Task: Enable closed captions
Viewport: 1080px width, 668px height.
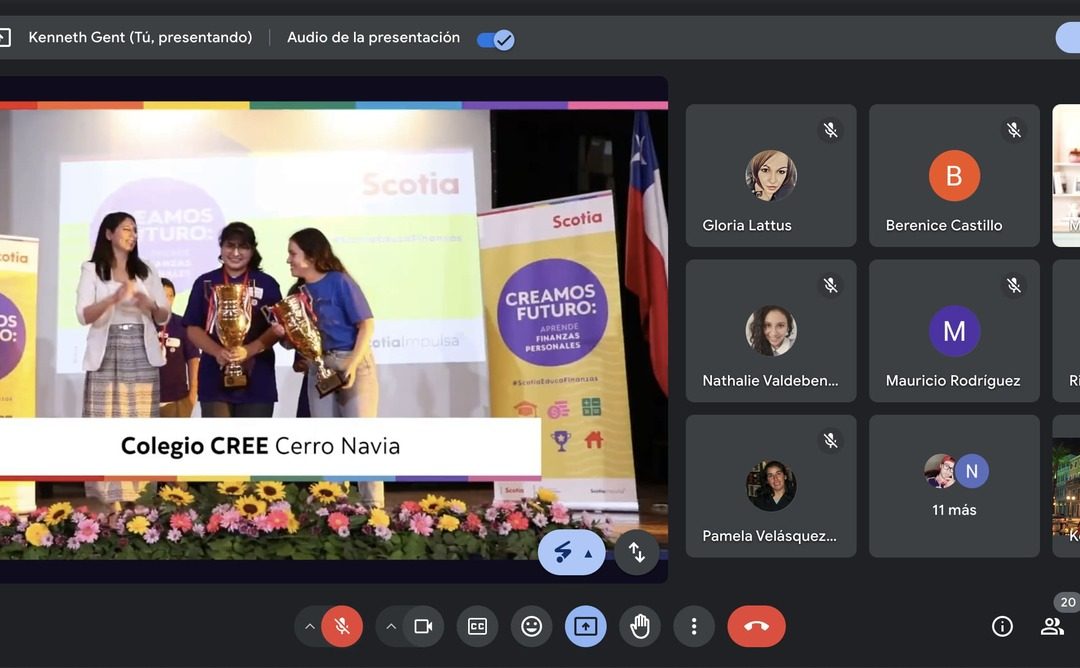Action: [x=477, y=626]
